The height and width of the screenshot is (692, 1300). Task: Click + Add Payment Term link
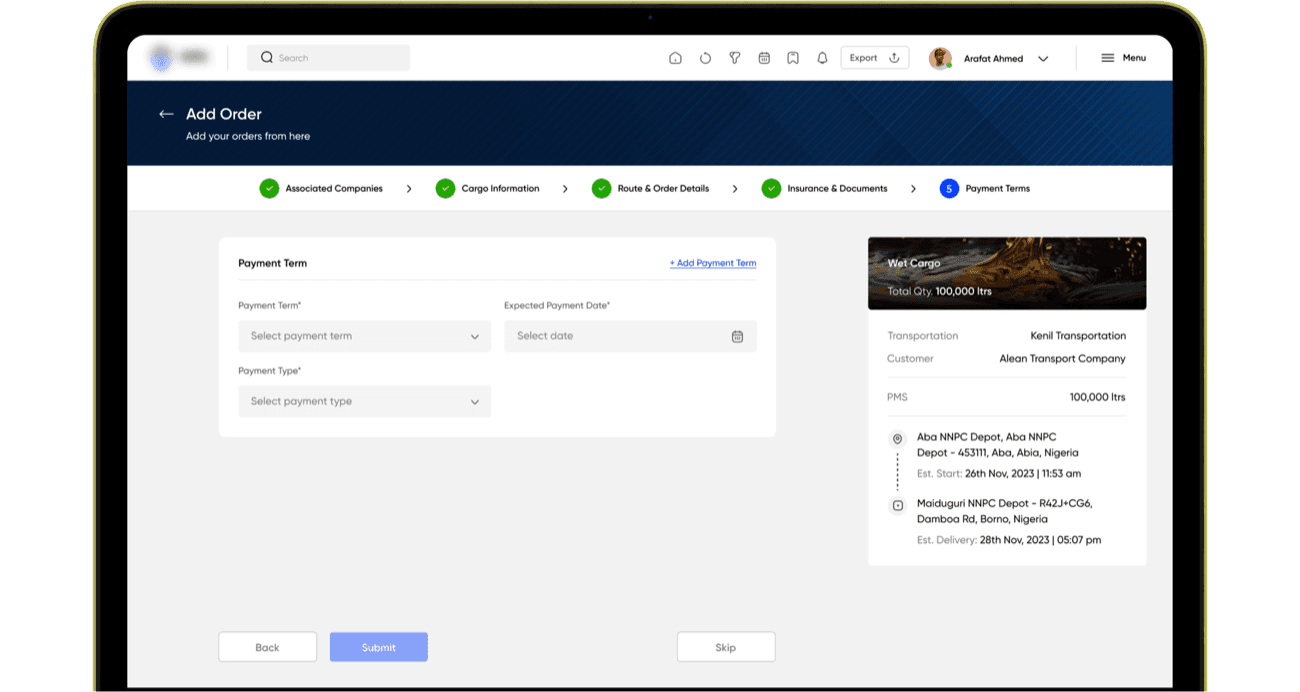(713, 263)
